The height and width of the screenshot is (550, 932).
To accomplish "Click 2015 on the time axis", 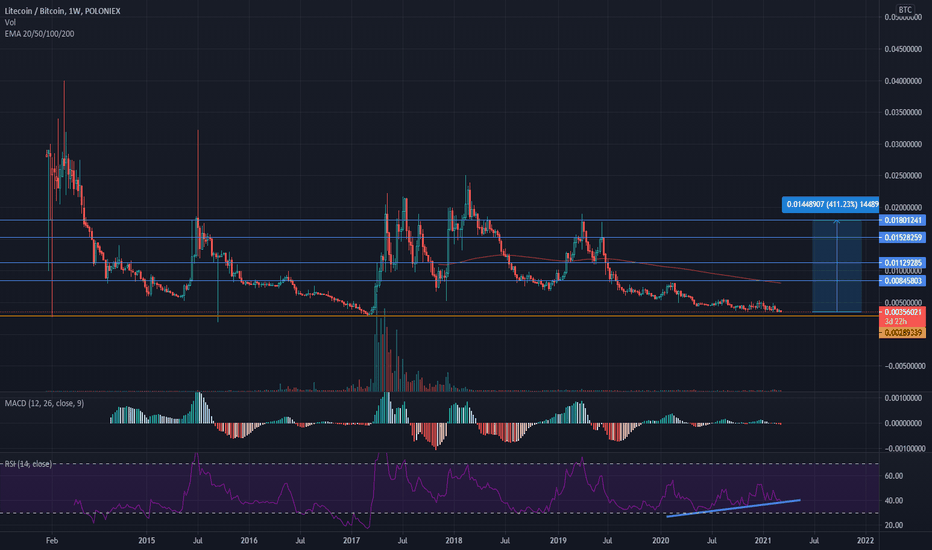I will click(146, 540).
